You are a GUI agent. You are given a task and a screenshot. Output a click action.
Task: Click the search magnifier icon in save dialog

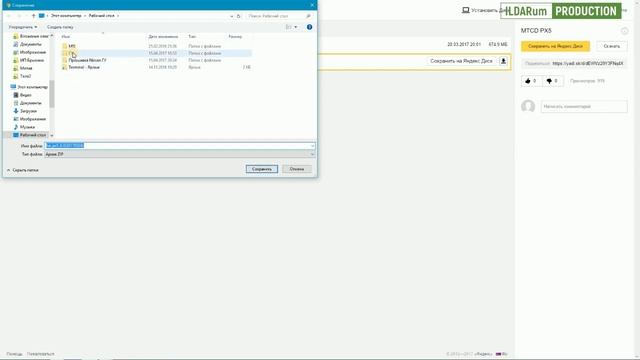pyautogui.click(x=308, y=16)
